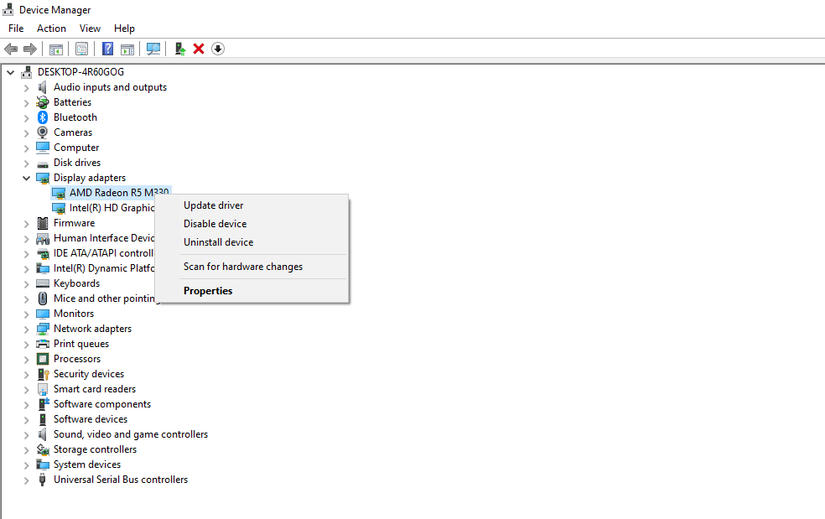Click the blue Help toolbar icon

click(107, 49)
